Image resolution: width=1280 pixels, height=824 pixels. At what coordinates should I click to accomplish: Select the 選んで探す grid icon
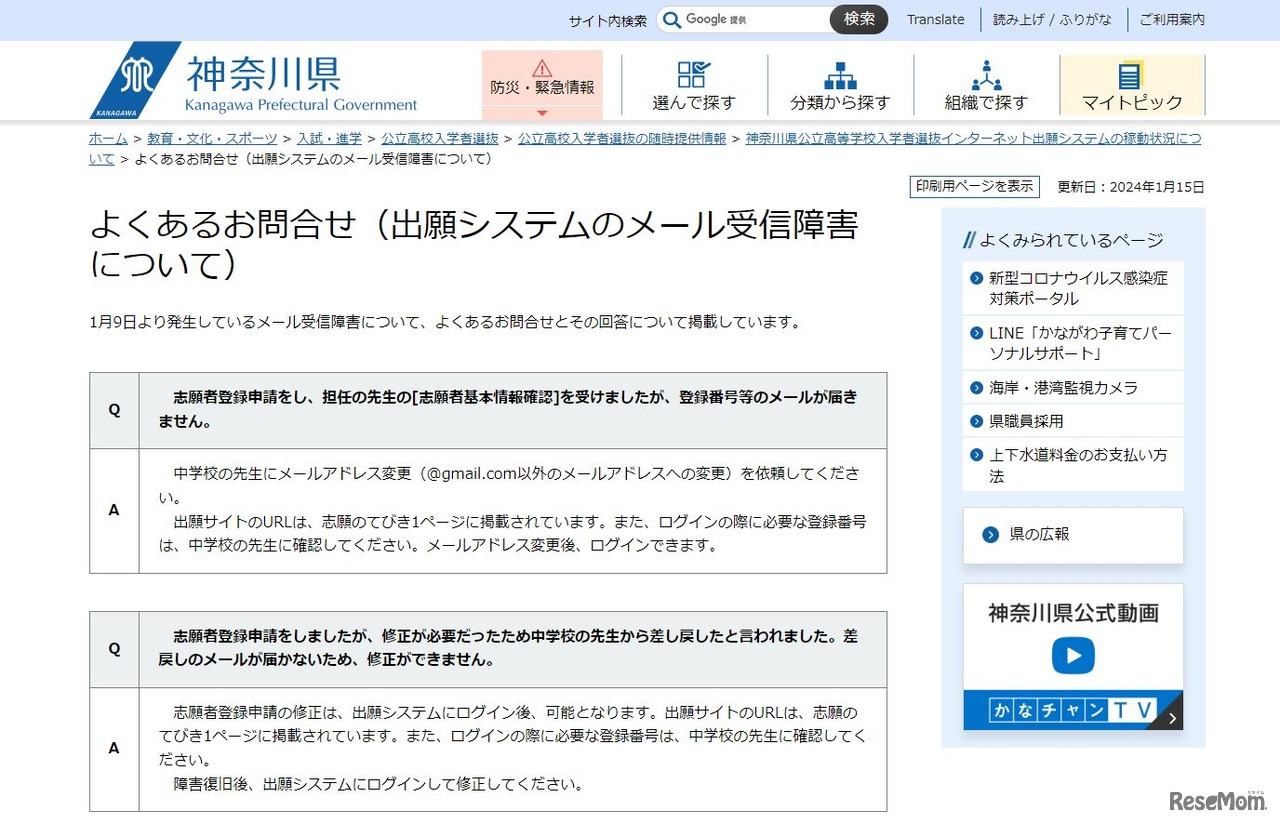tap(690, 73)
